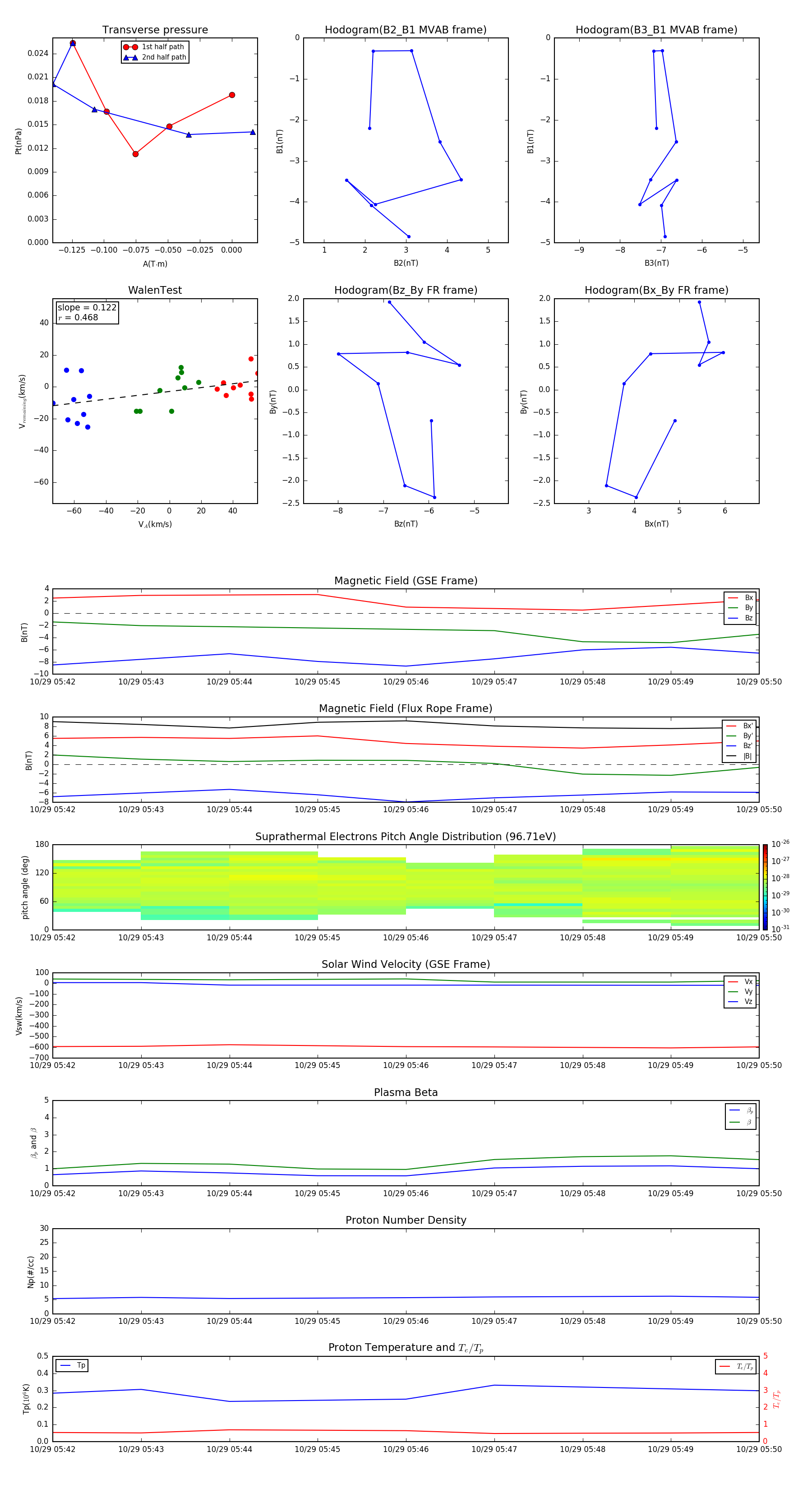Click the Suprathermal Electrons Pitch Angle title
Image resolution: width=812 pixels, height=1489 pixels.
[406, 837]
